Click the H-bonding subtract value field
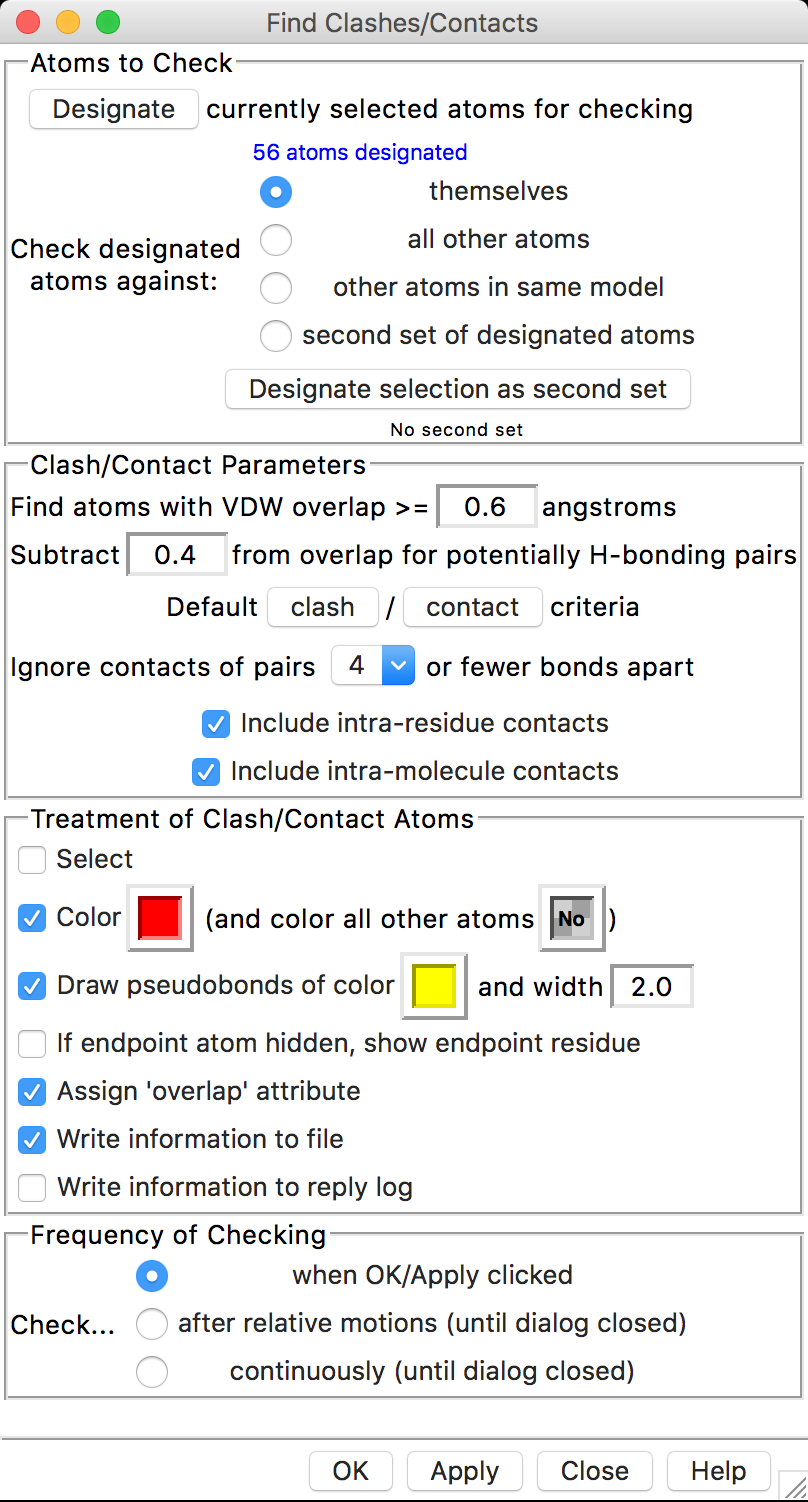Screen dimensions: 808x1502 (177, 555)
